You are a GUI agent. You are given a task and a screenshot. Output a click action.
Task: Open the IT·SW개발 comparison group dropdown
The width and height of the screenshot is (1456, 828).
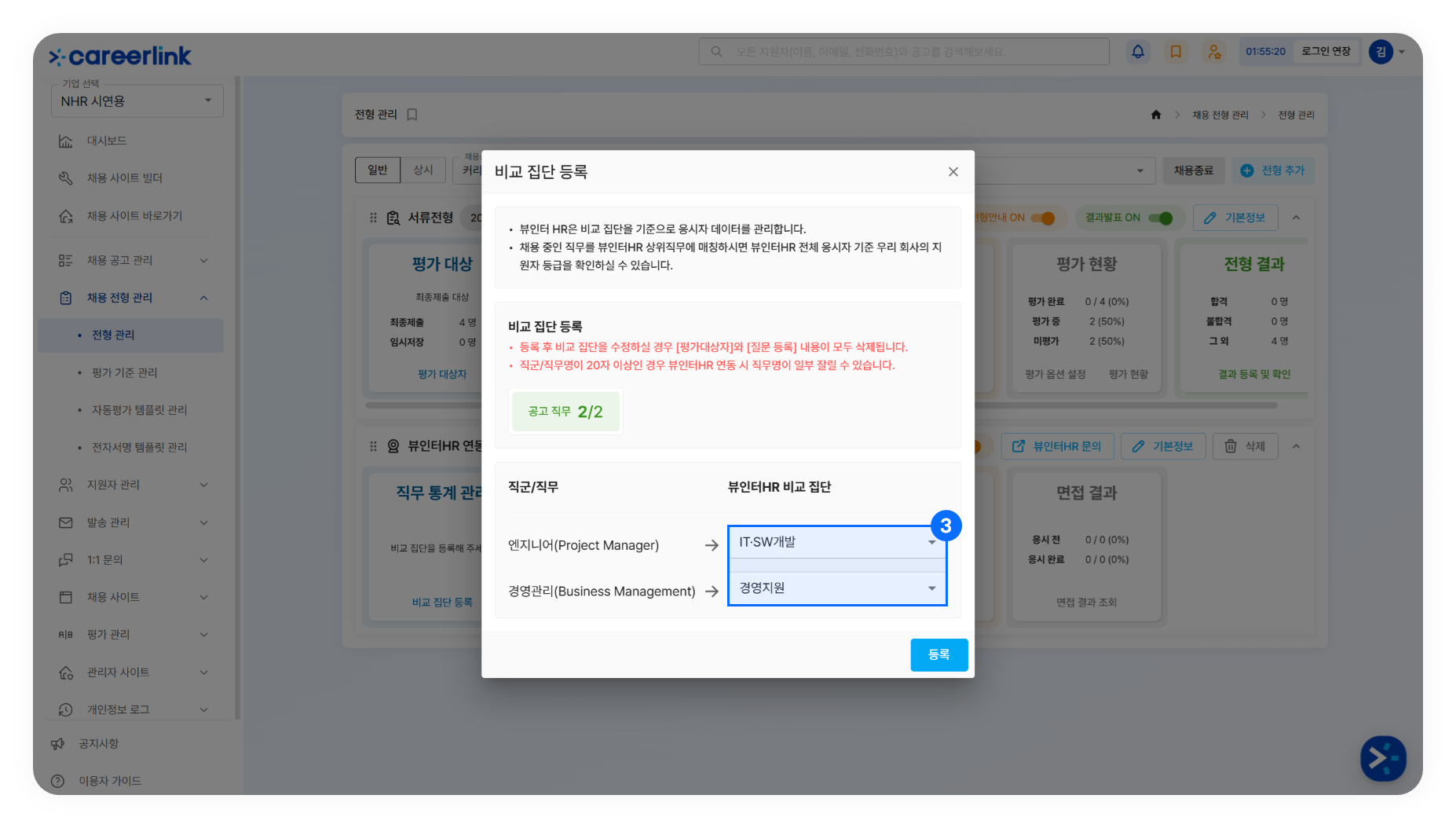(x=837, y=542)
